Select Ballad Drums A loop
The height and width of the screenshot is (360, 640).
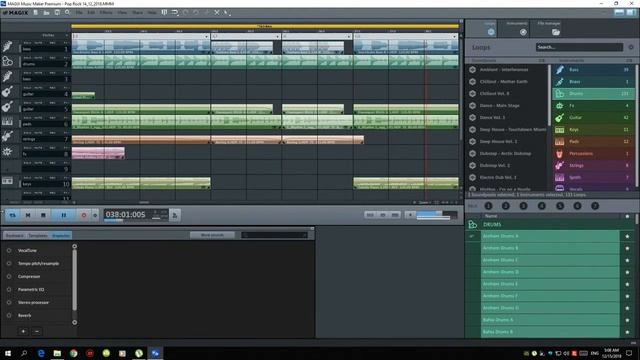tap(550, 320)
